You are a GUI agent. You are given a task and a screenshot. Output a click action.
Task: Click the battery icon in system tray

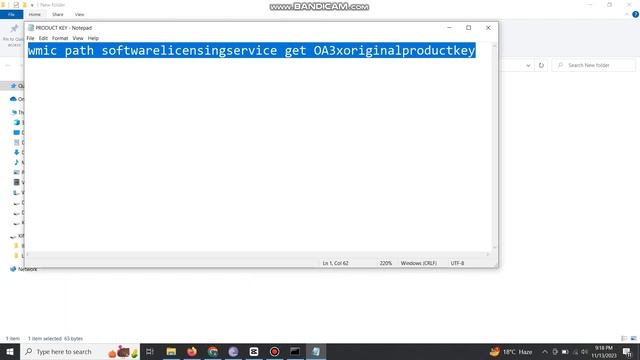tap(565, 351)
